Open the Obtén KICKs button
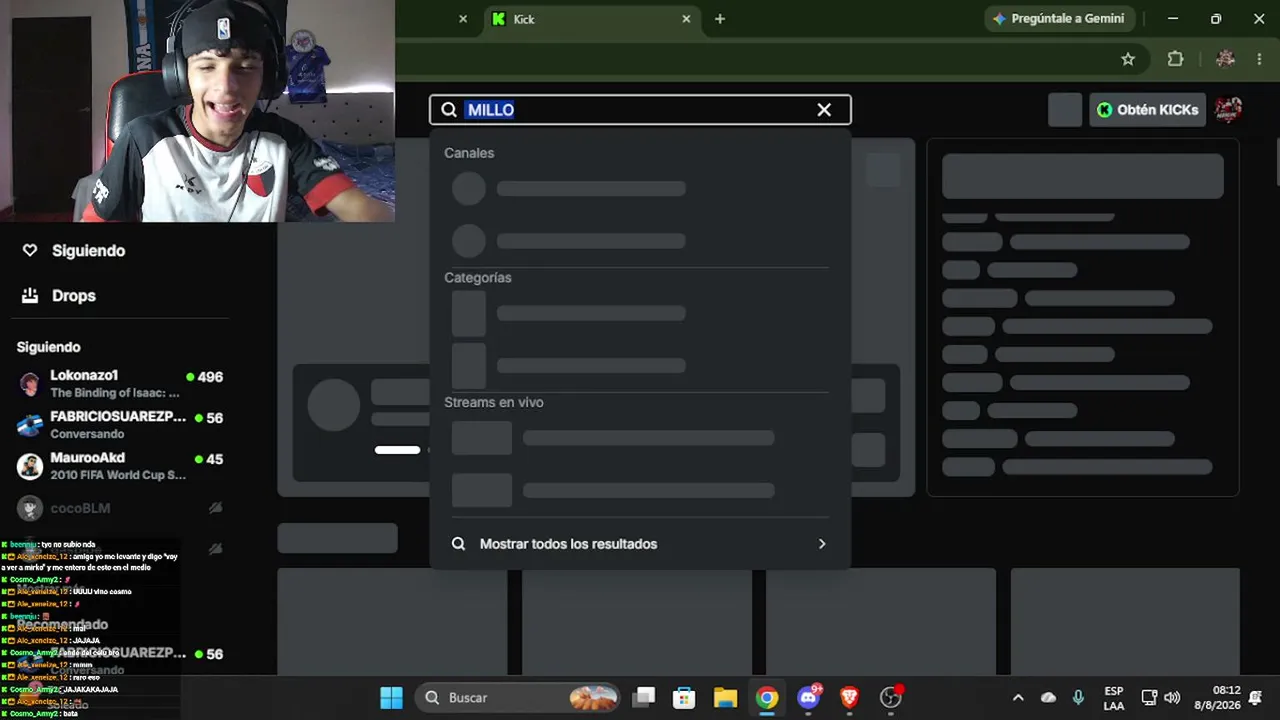The width and height of the screenshot is (1280, 720). coord(1147,110)
